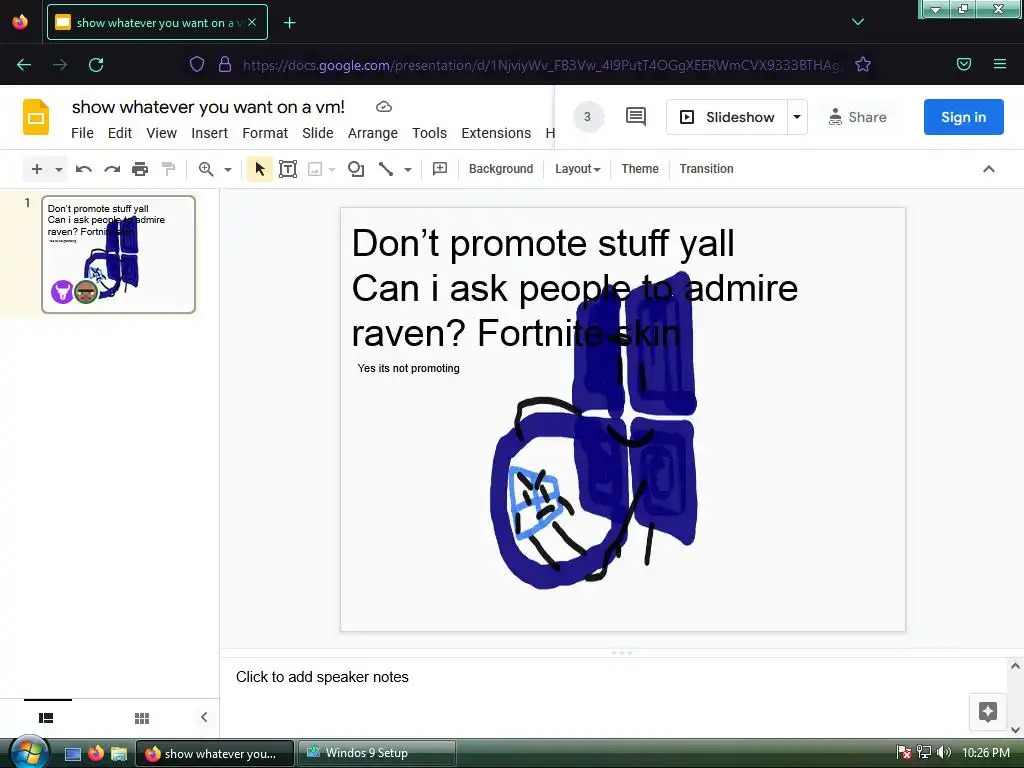This screenshot has height=768, width=1024.
Task: Select the text box tool
Action: pyautogui.click(x=288, y=169)
